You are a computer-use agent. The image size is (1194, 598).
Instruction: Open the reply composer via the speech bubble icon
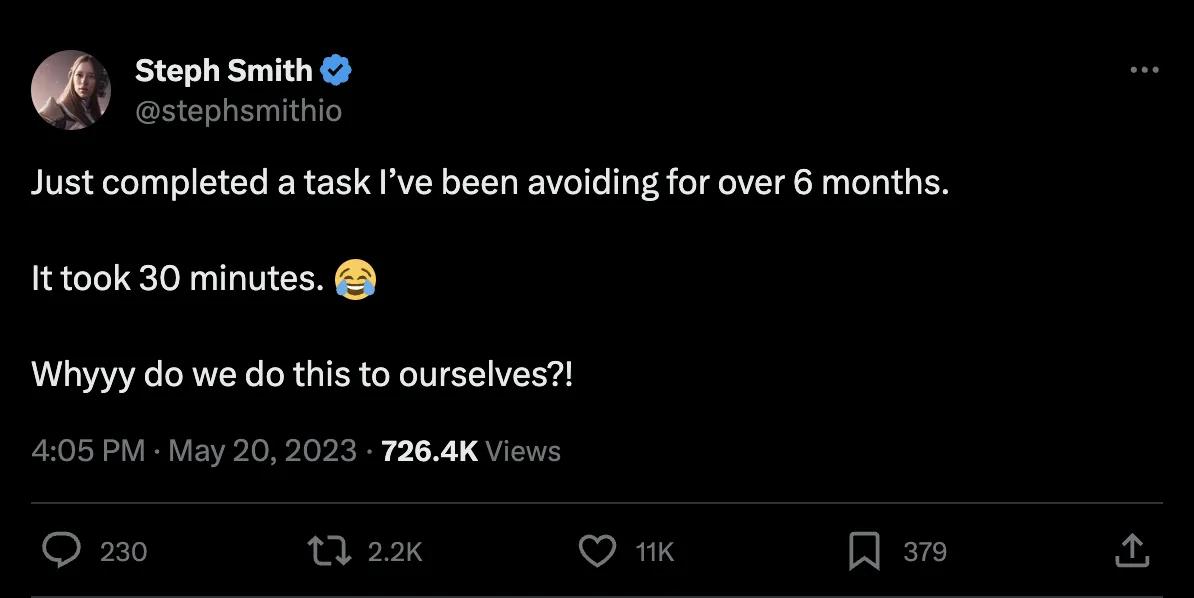click(x=62, y=551)
